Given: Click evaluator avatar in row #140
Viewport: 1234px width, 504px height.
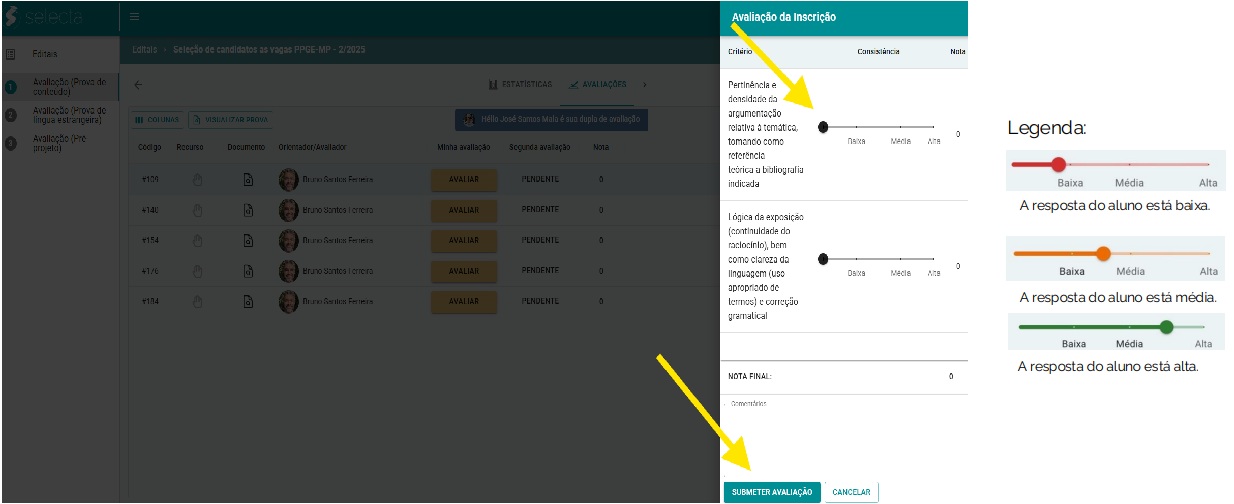Looking at the screenshot, I should tap(289, 210).
